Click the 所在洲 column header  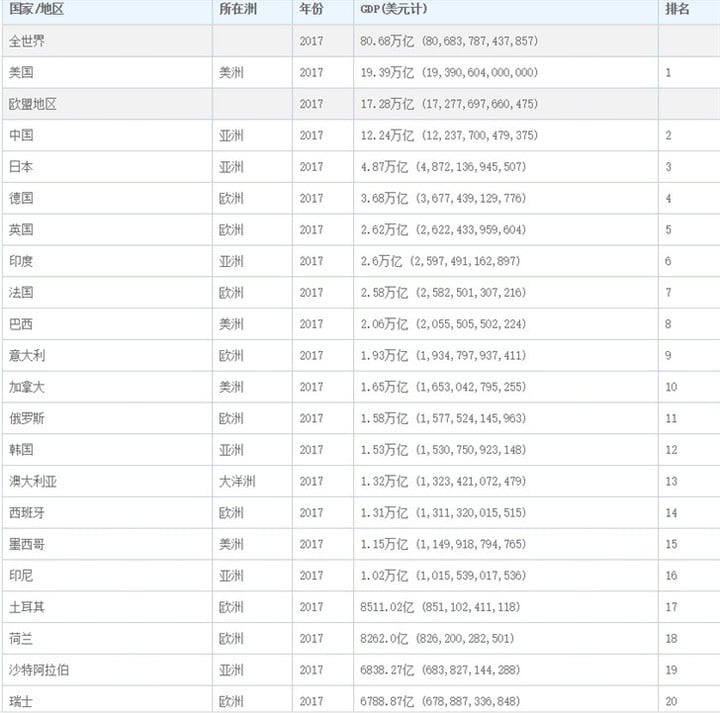237,9
